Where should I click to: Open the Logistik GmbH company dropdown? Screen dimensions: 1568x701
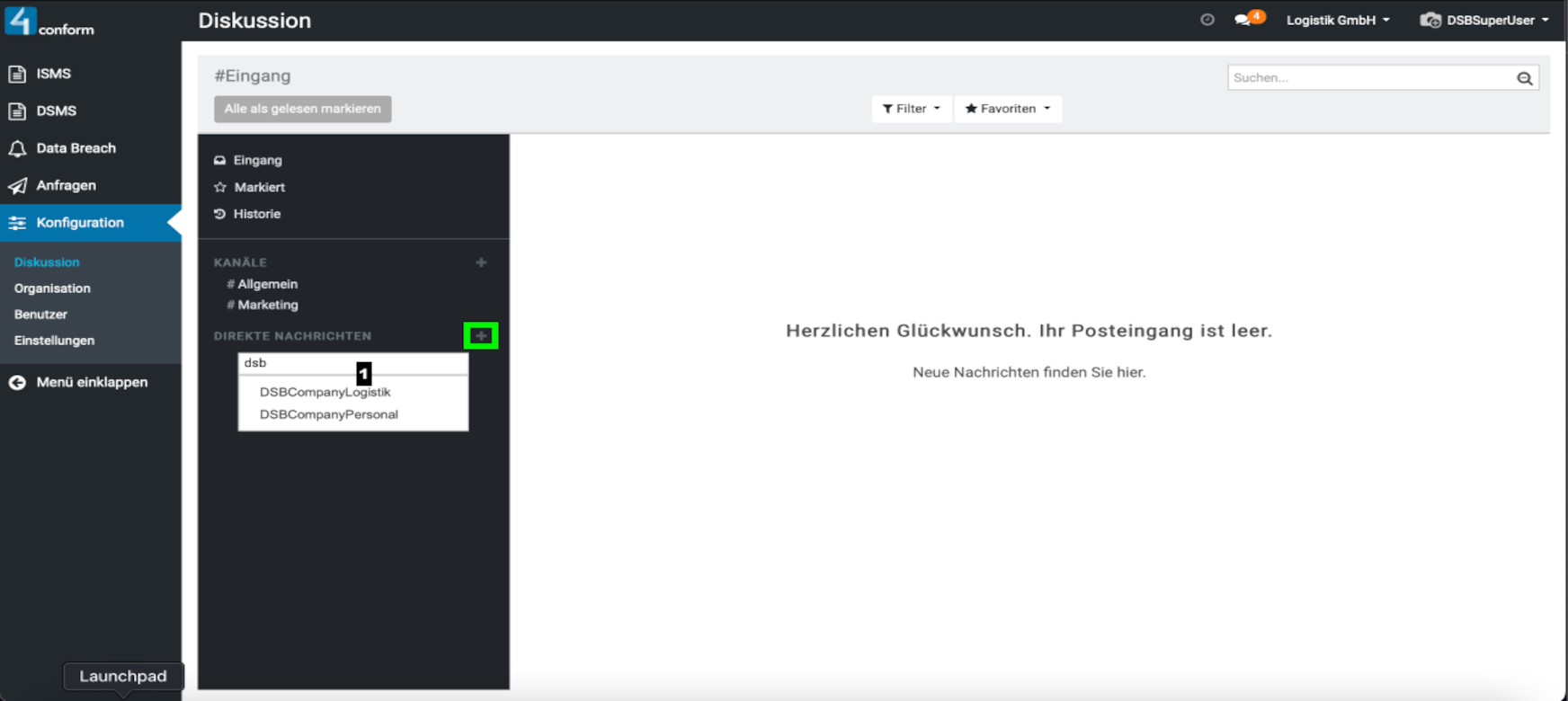(1337, 20)
